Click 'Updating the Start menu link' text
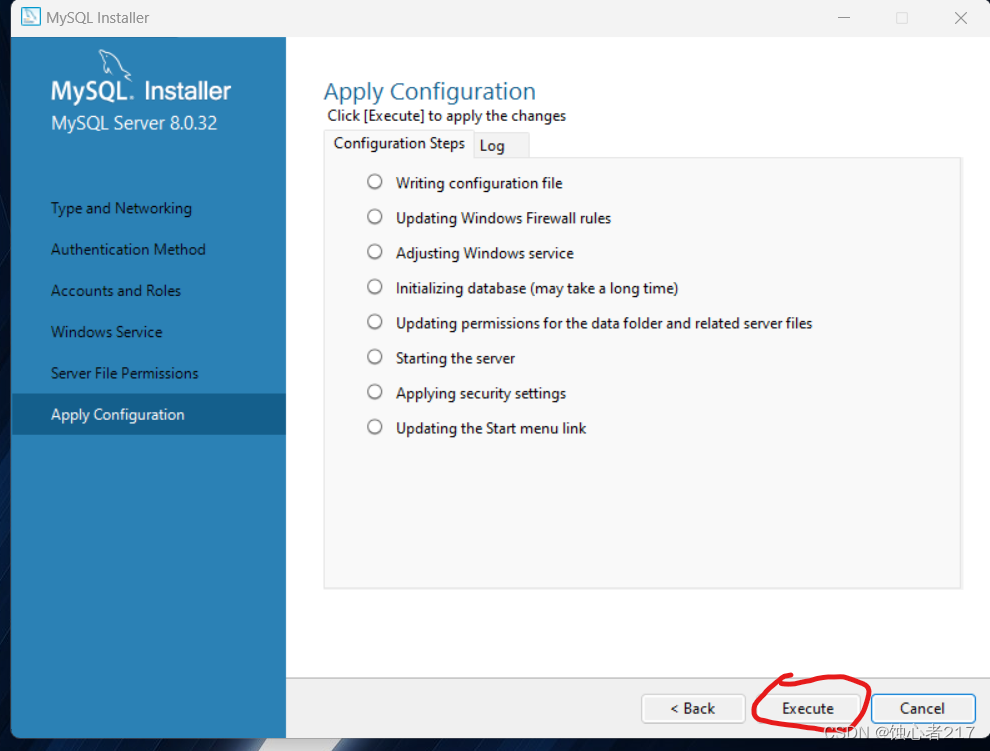 (x=491, y=428)
